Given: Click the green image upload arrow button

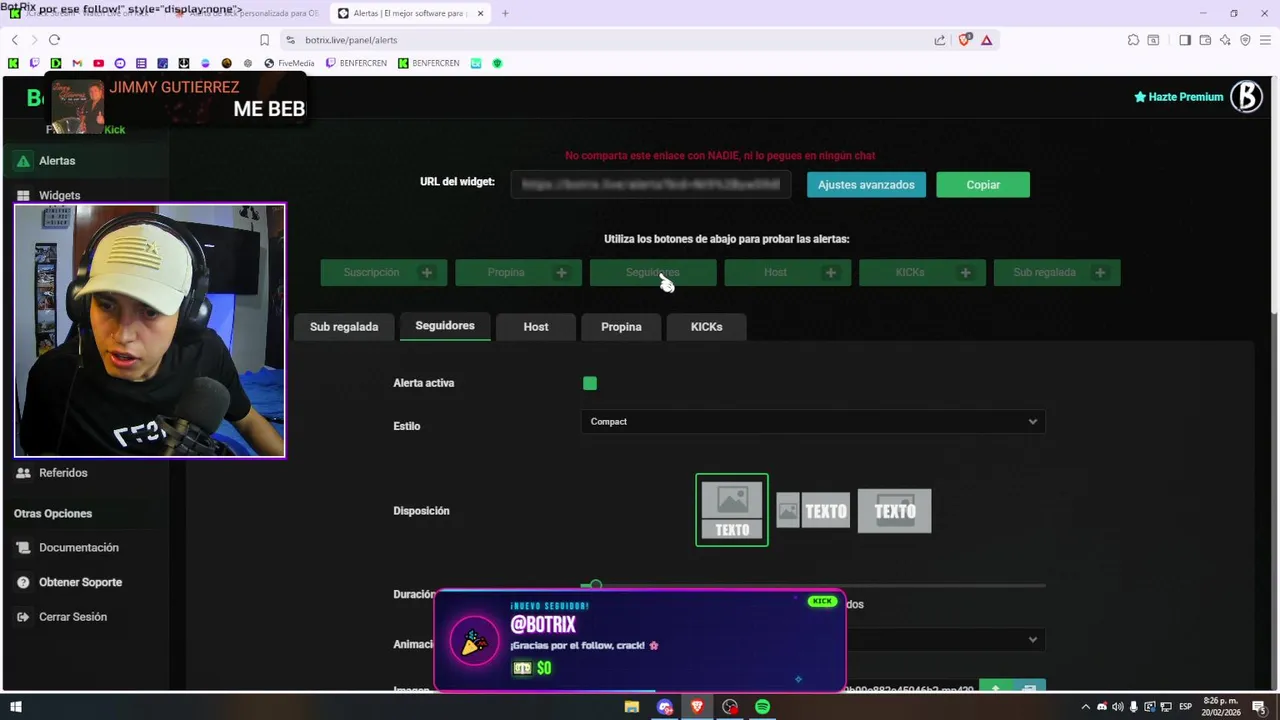Looking at the screenshot, I should click(x=995, y=688).
